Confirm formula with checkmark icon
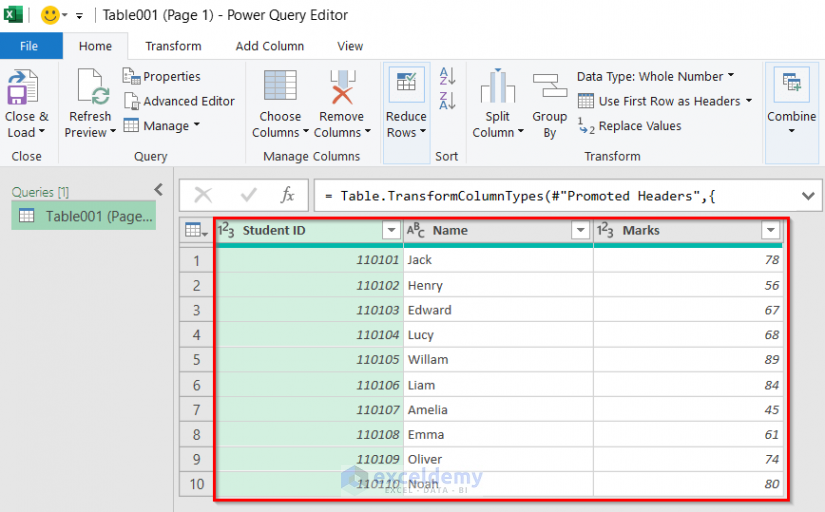The image size is (825, 512). pos(248,196)
